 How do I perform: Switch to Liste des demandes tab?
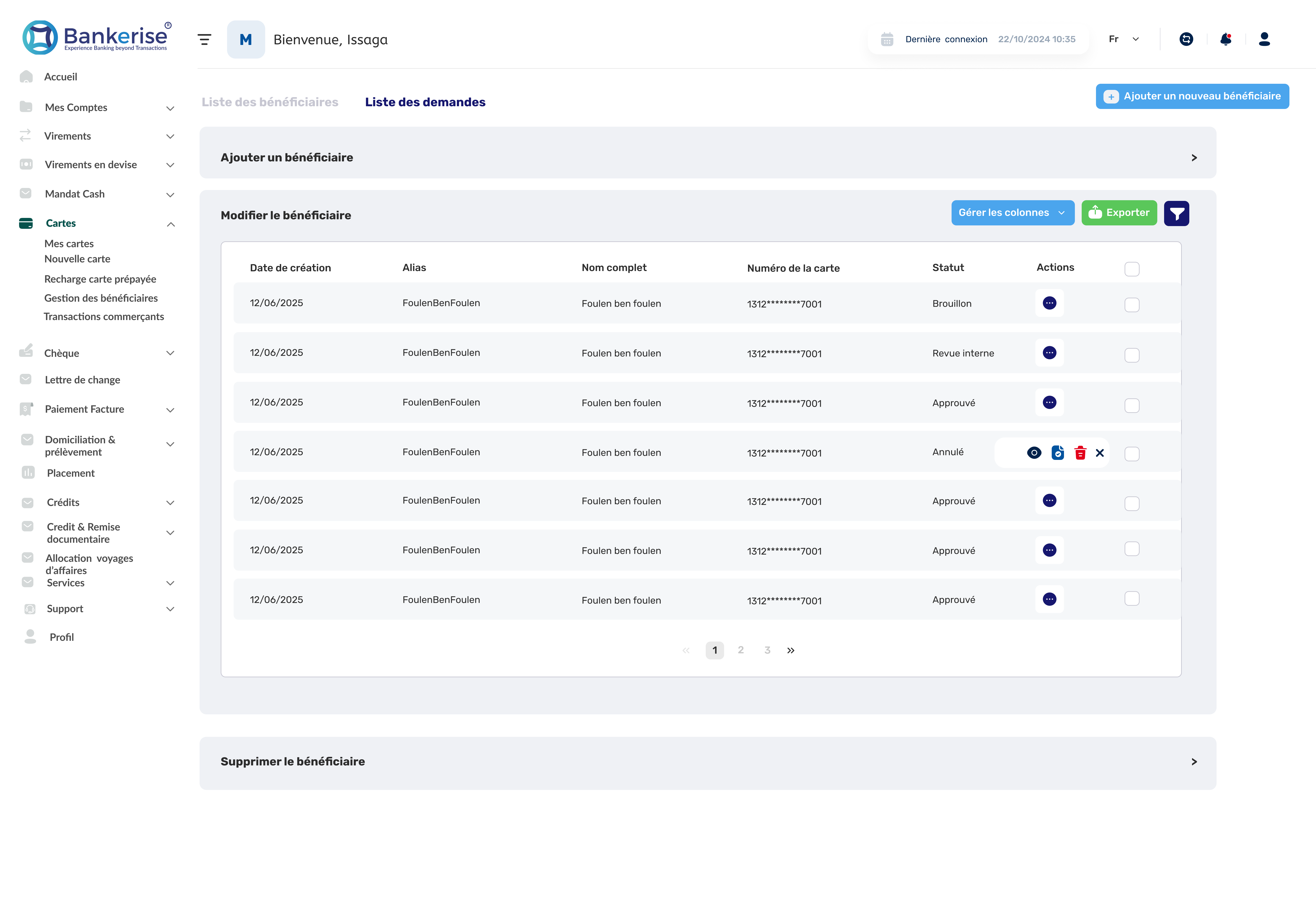[425, 102]
